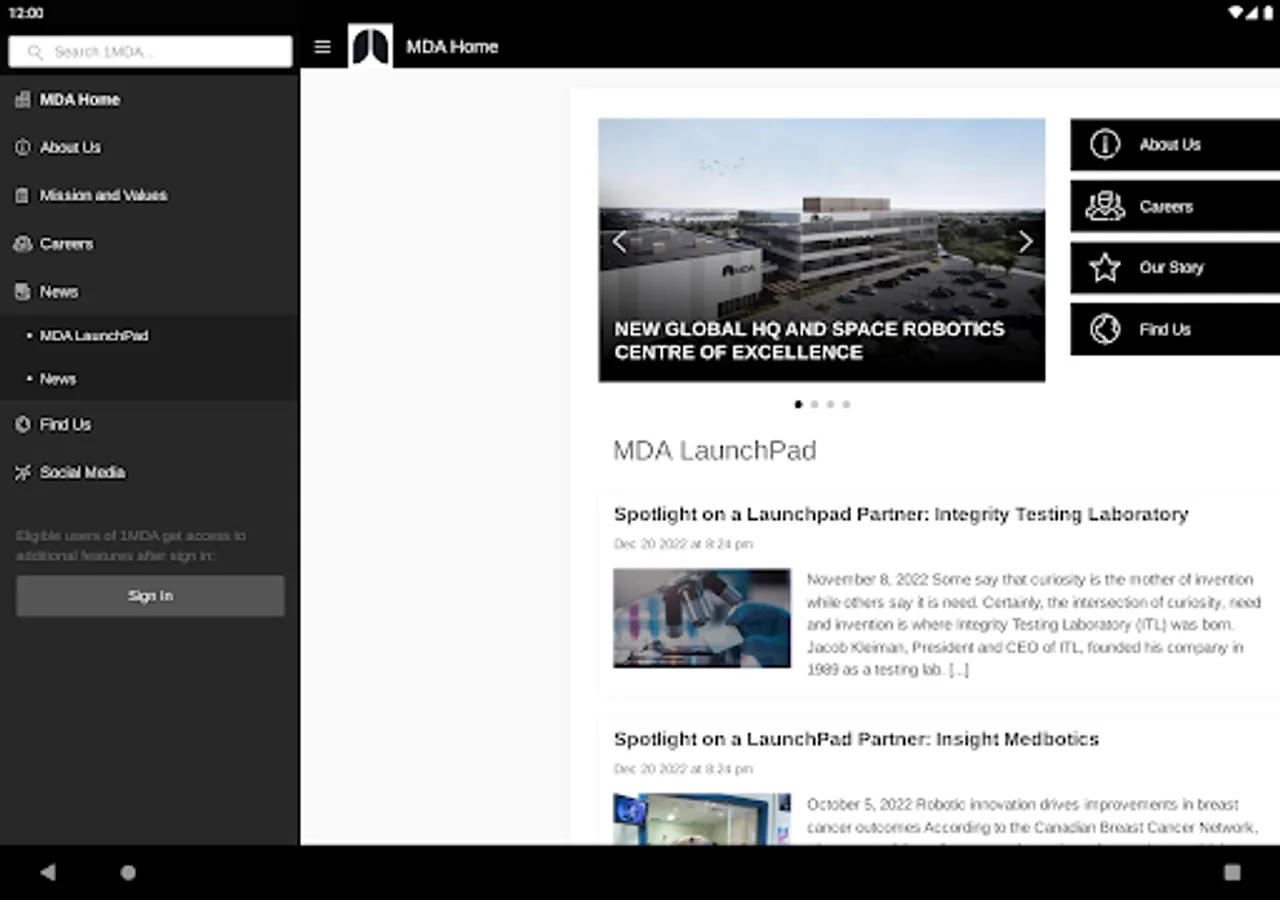1280x900 pixels.
Task: Click the MDA LaunchPad section heading
Action: [715, 451]
